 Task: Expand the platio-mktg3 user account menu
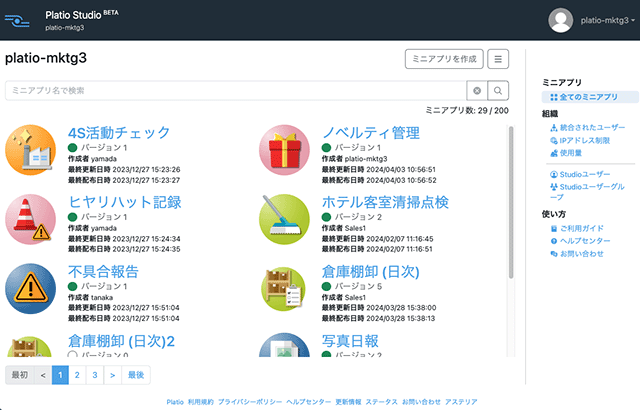click(593, 20)
